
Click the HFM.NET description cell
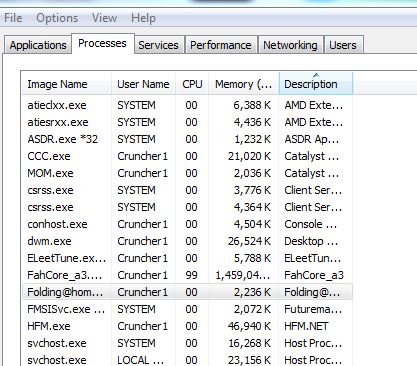306,326
